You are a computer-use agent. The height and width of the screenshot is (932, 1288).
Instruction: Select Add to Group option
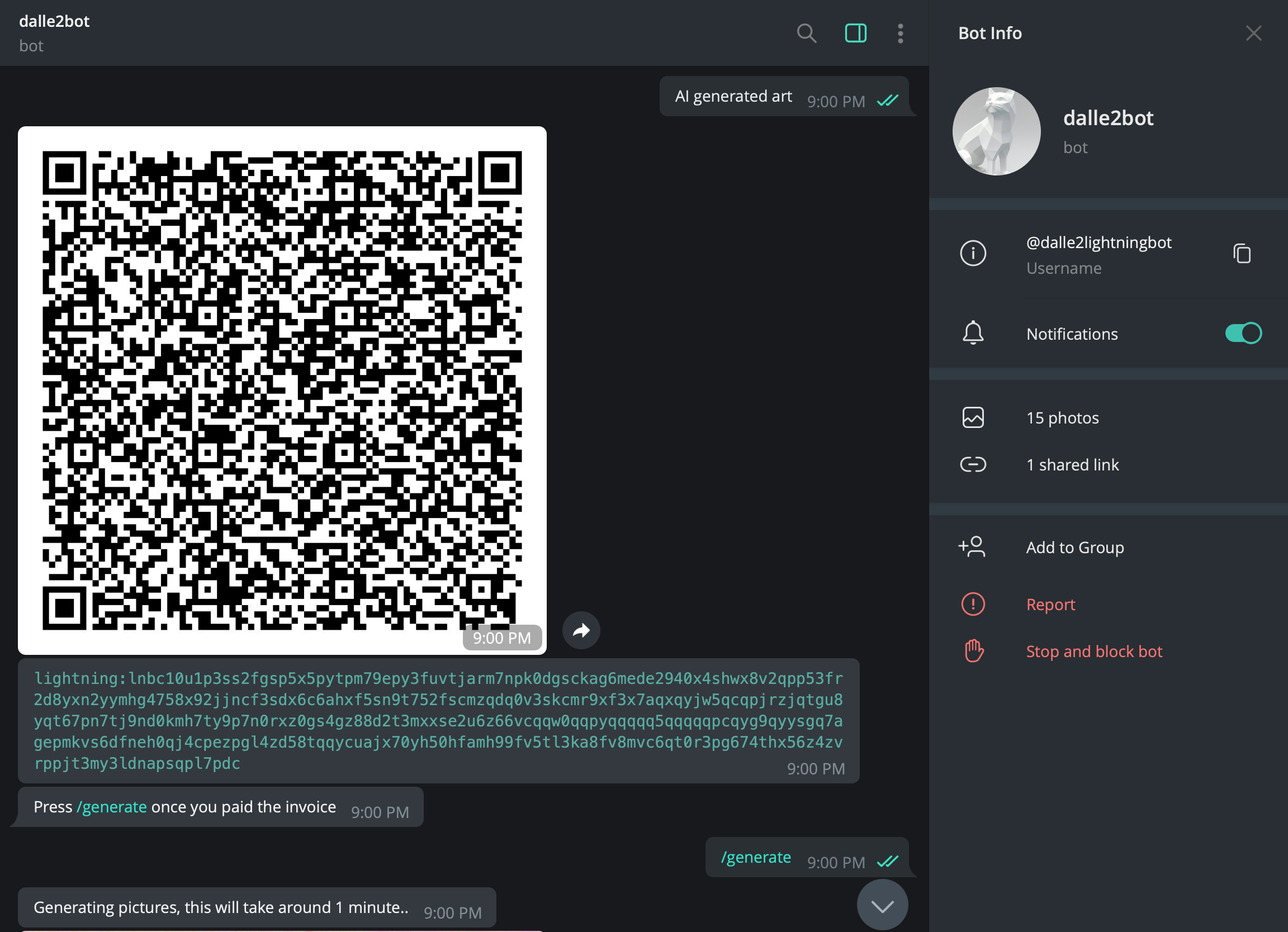(1074, 547)
